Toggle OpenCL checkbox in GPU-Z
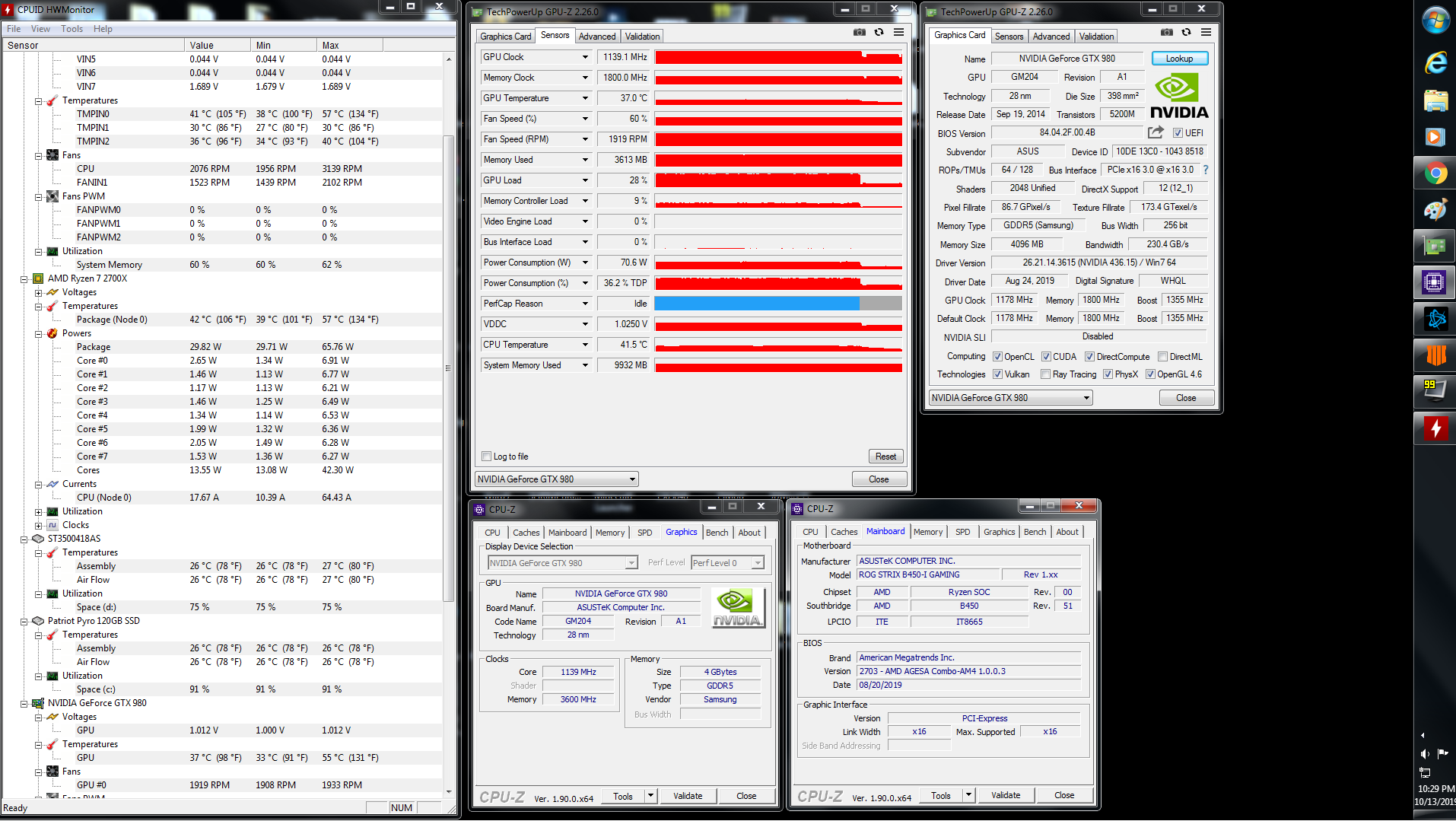The height and width of the screenshot is (821, 1456). click(x=997, y=357)
